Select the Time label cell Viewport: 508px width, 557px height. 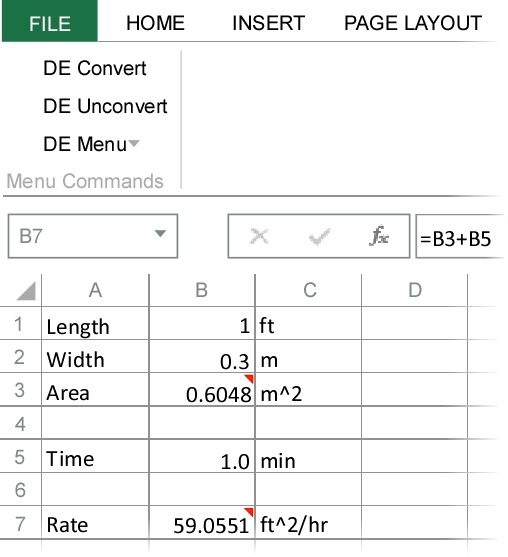(95, 456)
